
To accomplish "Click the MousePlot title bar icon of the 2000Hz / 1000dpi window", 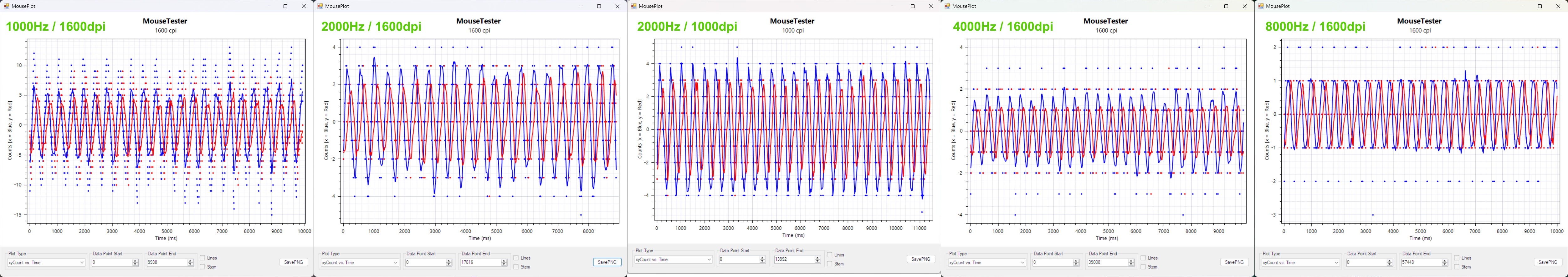I will 634,6.
